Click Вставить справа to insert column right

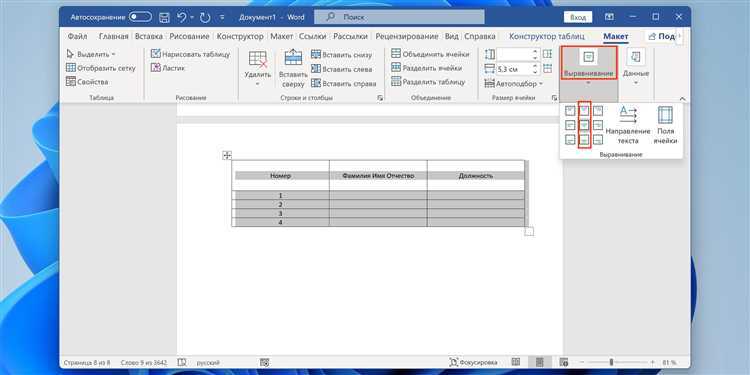pyautogui.click(x=343, y=83)
